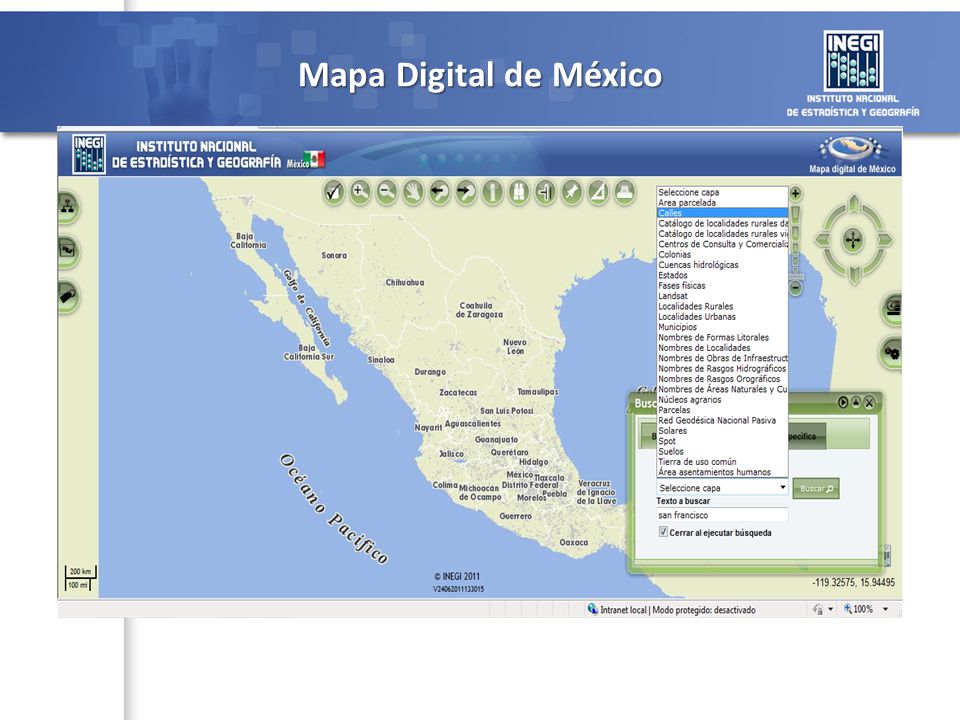This screenshot has width=960, height=720.
Task: Open the binoculars search tool
Action: click(519, 192)
